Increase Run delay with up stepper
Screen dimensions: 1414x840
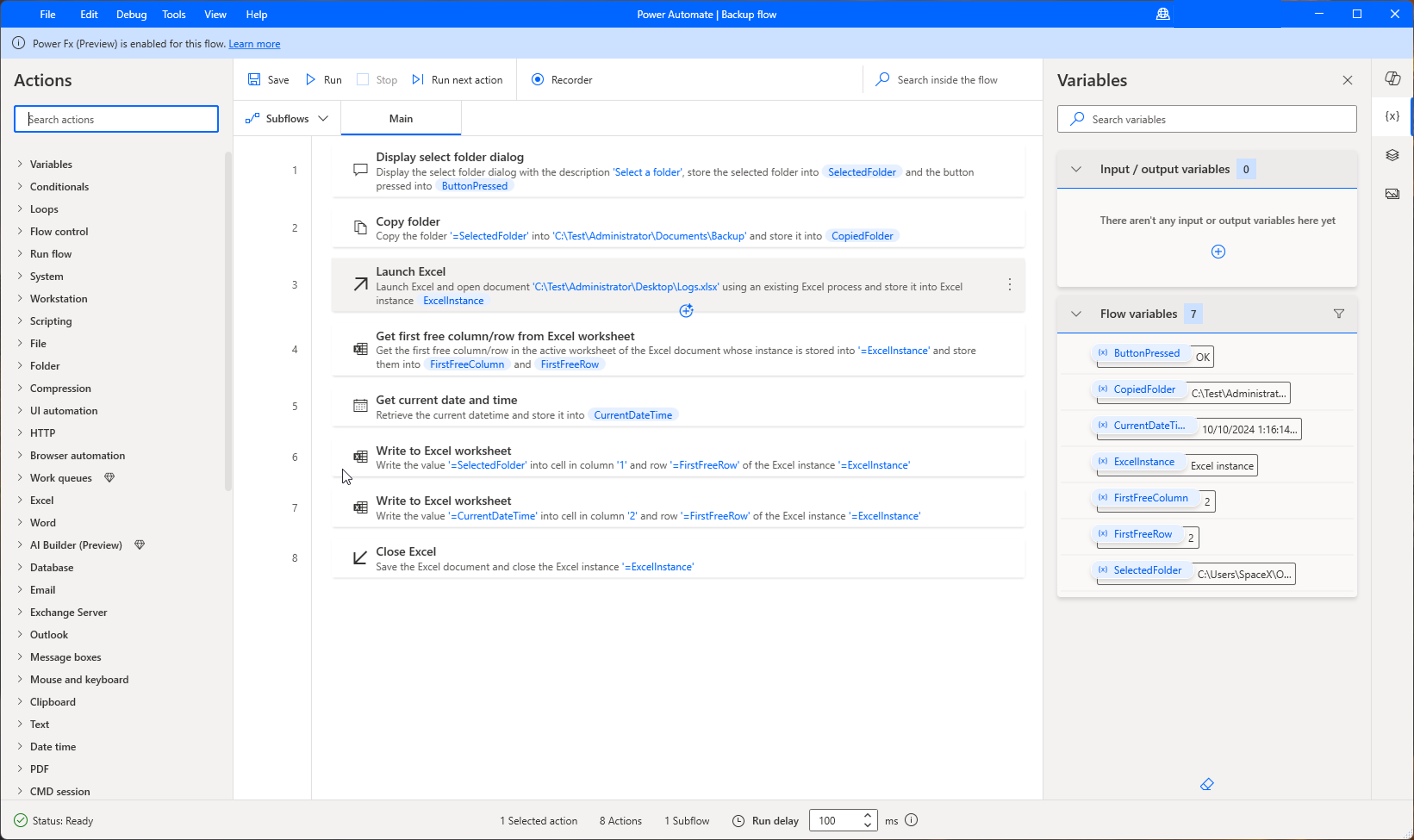coord(867,815)
